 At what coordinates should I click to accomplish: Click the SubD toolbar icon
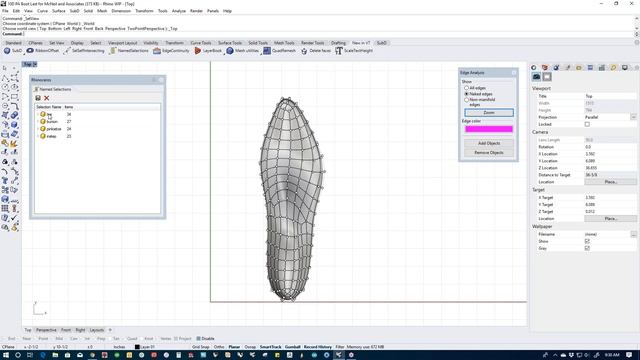[x=7, y=51]
